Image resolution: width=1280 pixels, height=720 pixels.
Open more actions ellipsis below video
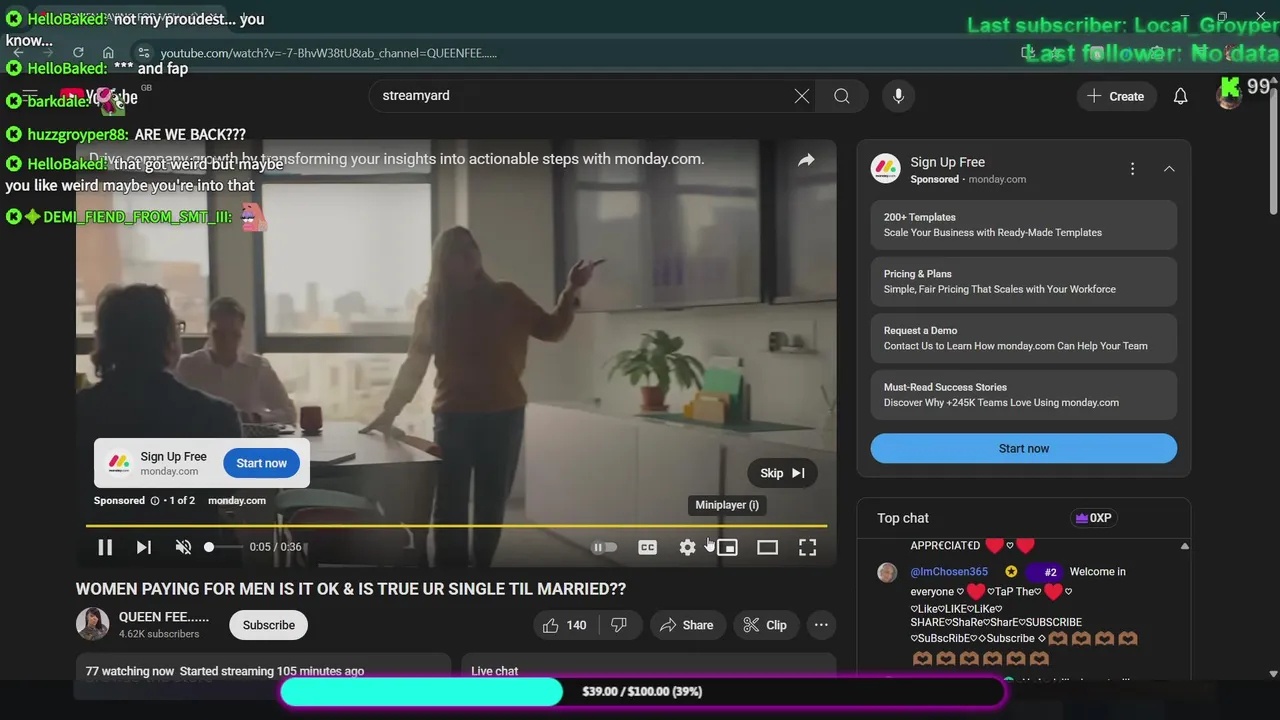[x=821, y=625]
